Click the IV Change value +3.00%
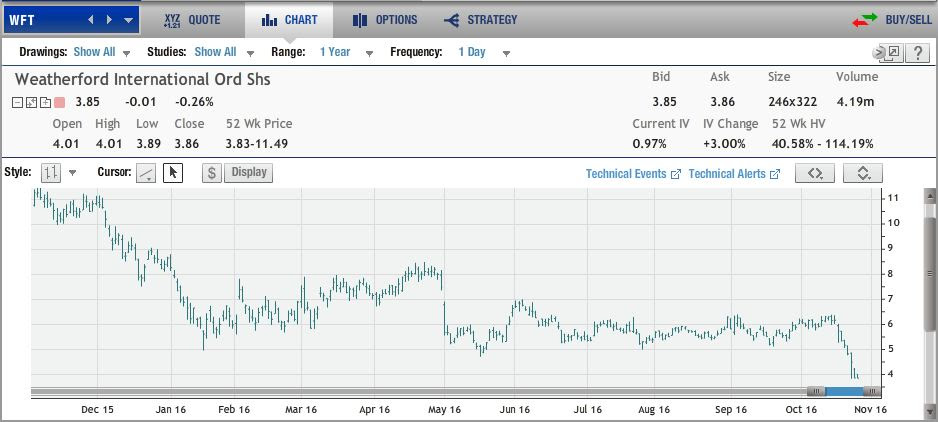The height and width of the screenshot is (422, 938). 724,144
